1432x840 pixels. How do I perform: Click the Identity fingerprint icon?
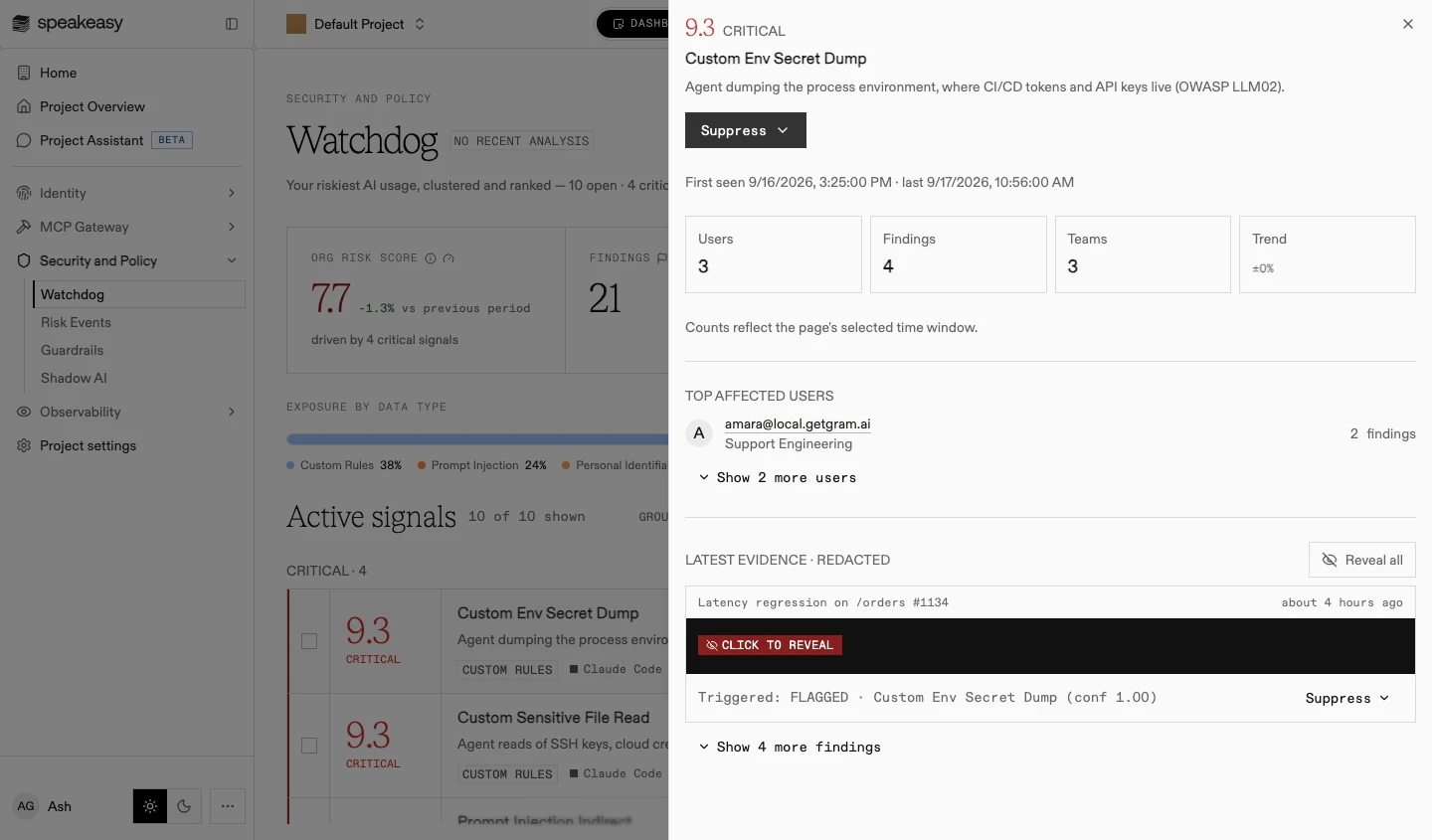[x=24, y=193]
